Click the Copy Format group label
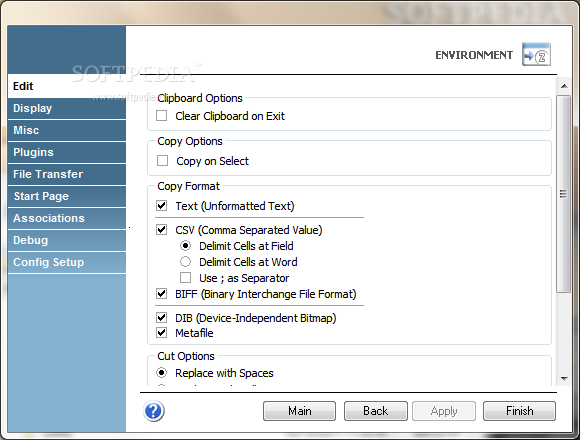Screen dimensions: 580x440 coord(188,186)
